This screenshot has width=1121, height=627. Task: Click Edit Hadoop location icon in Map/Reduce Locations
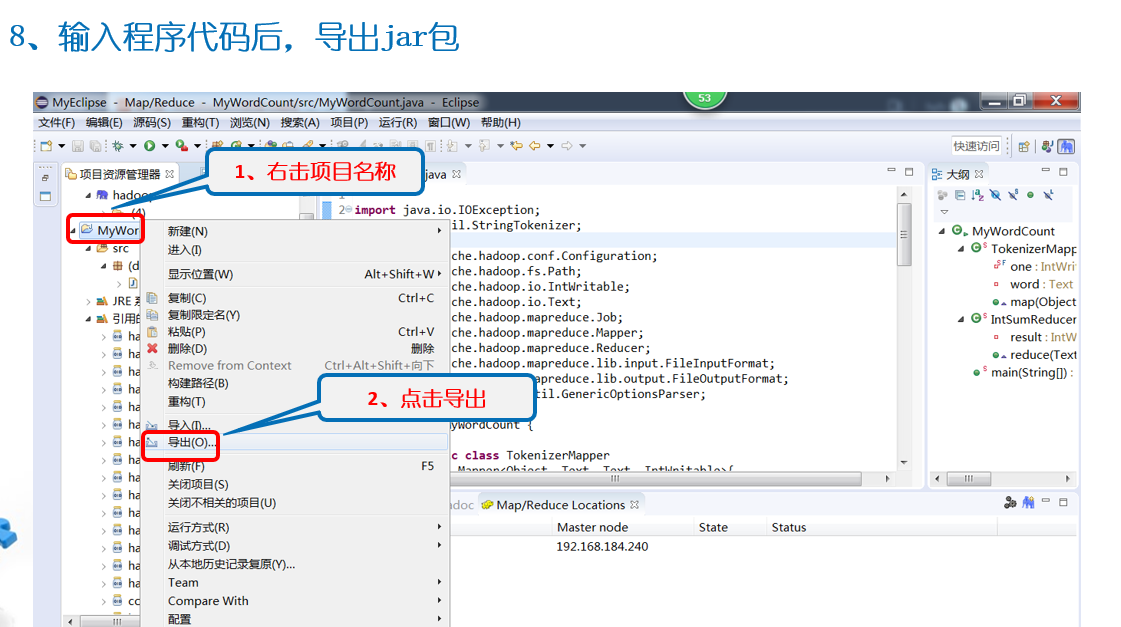pos(1010,503)
